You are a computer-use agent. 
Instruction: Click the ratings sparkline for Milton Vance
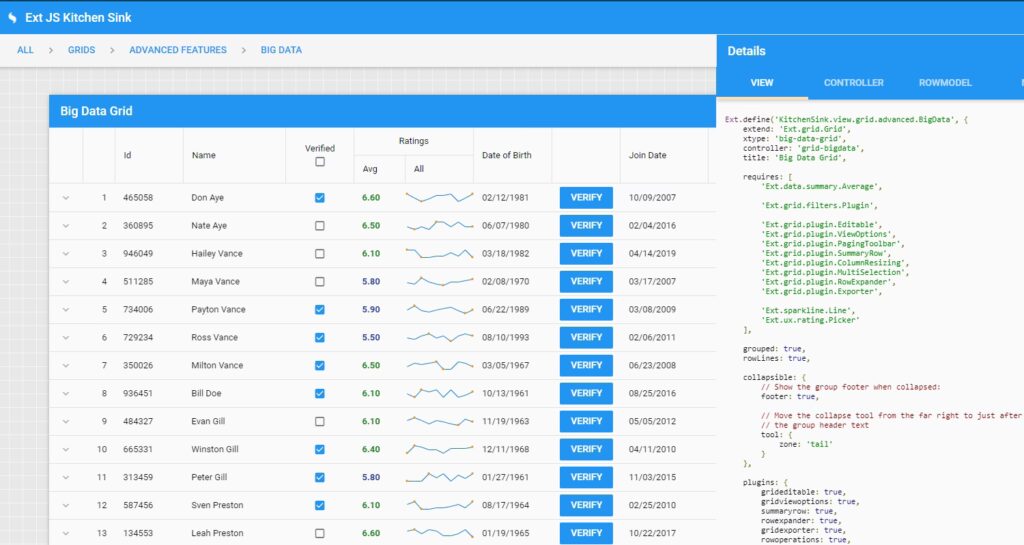coord(439,366)
